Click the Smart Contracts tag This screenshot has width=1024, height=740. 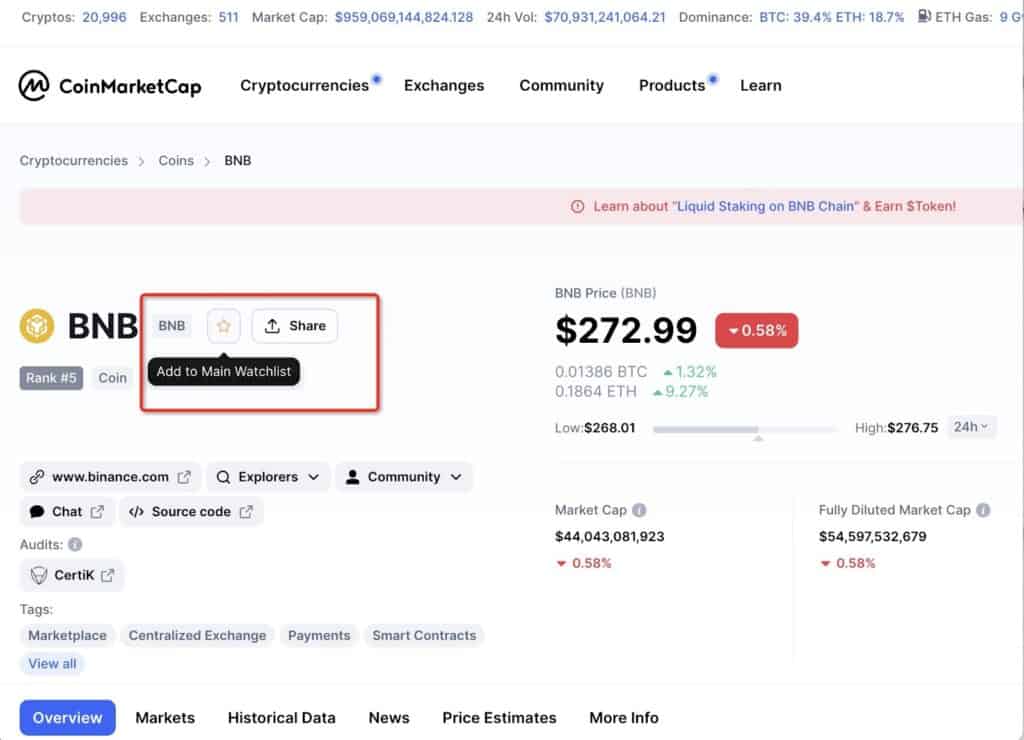pos(424,635)
